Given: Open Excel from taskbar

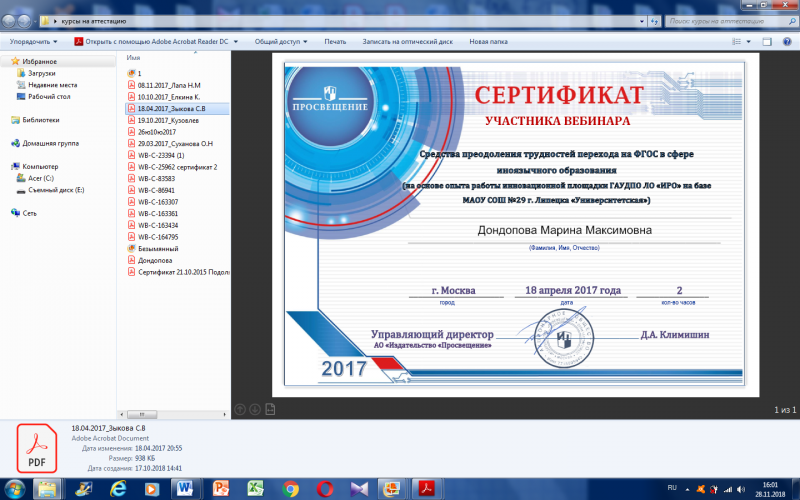Looking at the screenshot, I should click(255, 489).
